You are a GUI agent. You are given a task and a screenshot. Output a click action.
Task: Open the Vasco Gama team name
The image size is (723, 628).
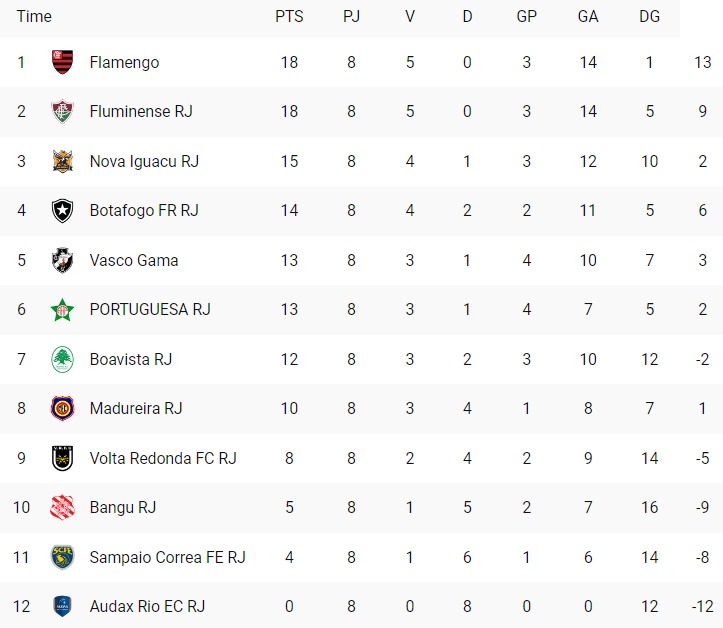tap(134, 260)
